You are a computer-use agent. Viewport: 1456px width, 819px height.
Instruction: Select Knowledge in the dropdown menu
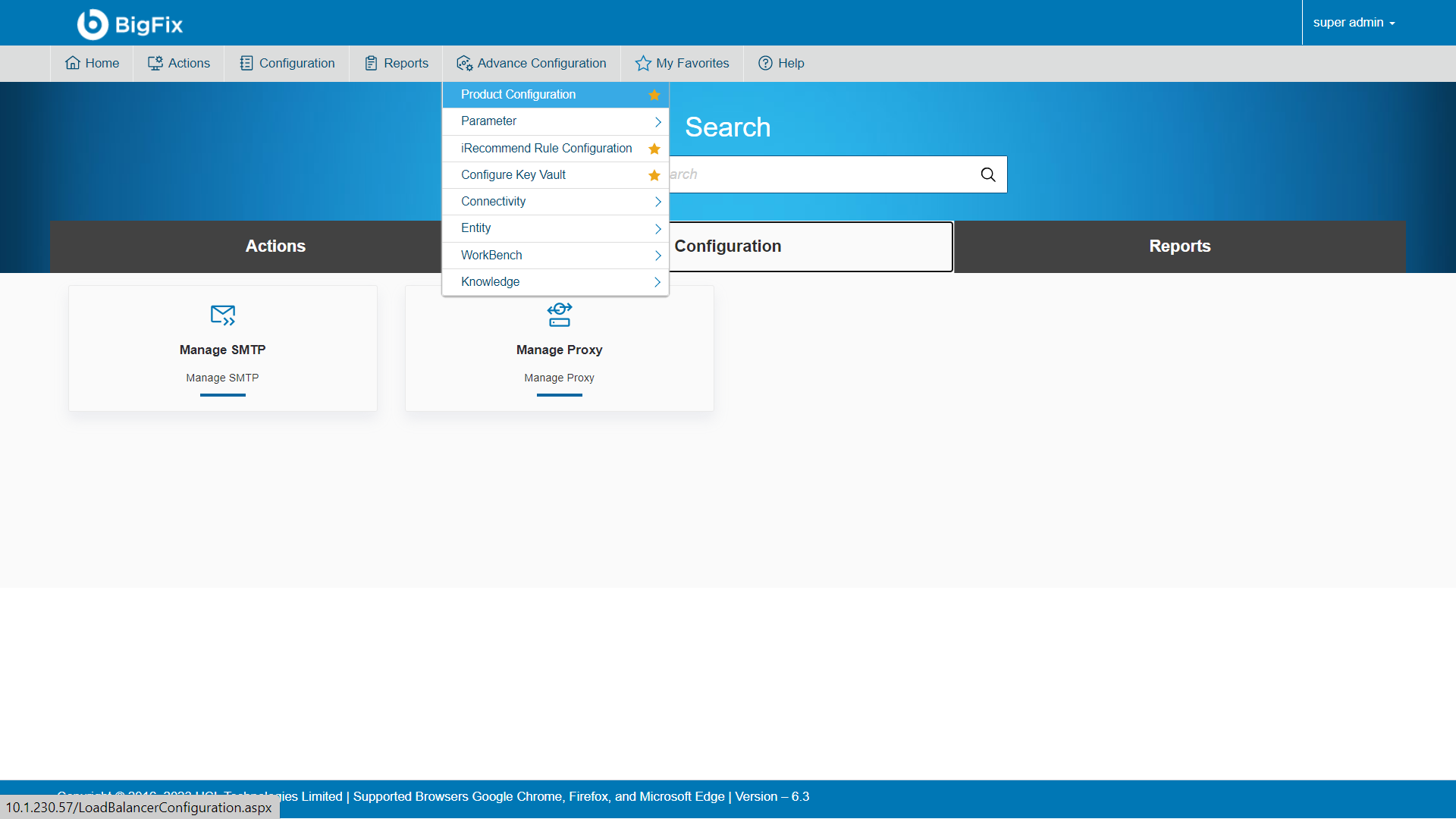[x=491, y=282]
